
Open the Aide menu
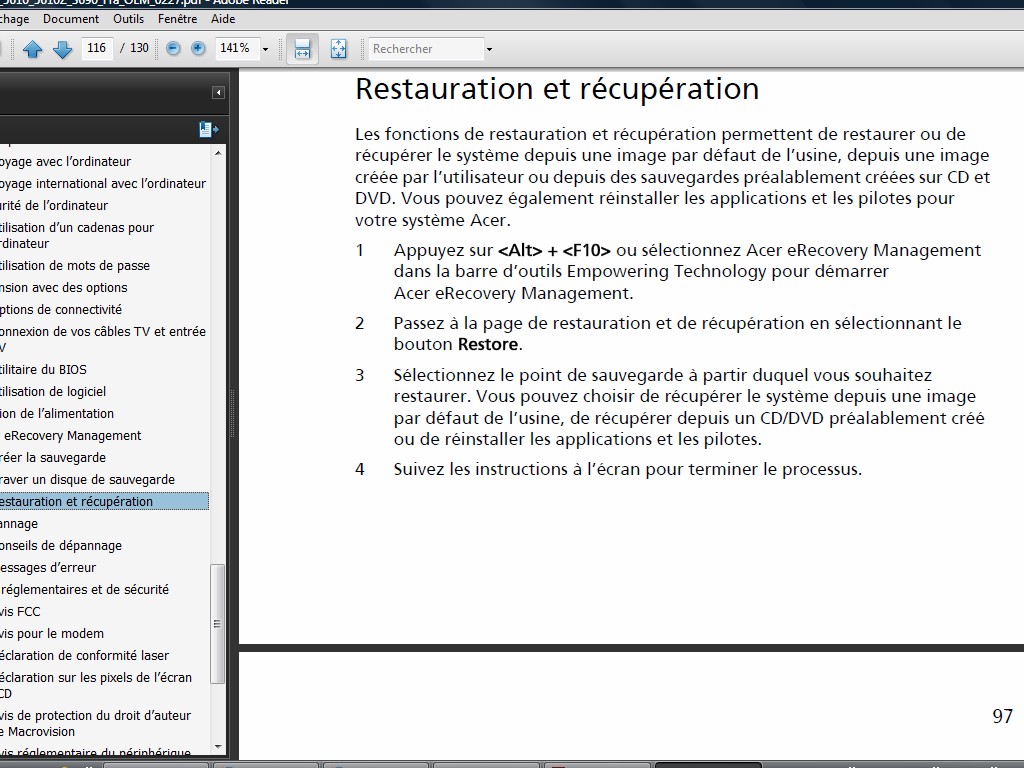click(x=223, y=19)
